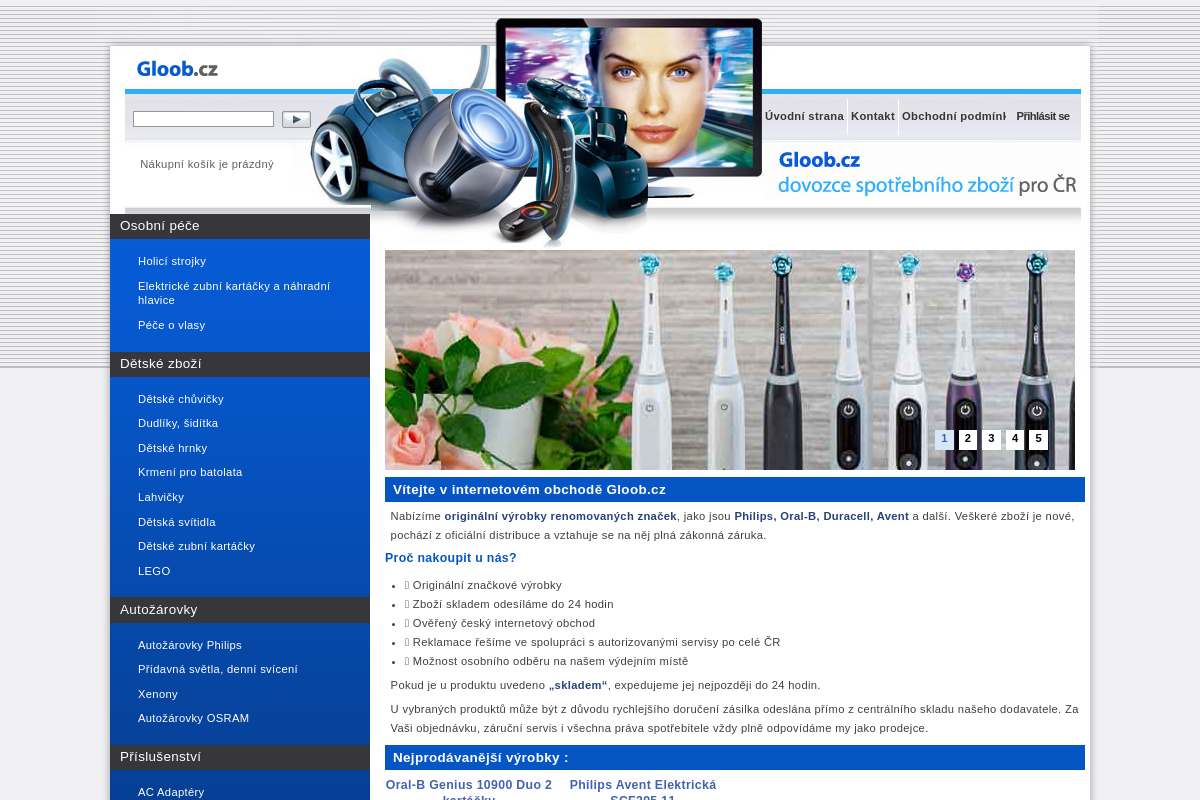Open the Dětské hrnky category
Viewport: 1200px width, 800px height.
[173, 448]
